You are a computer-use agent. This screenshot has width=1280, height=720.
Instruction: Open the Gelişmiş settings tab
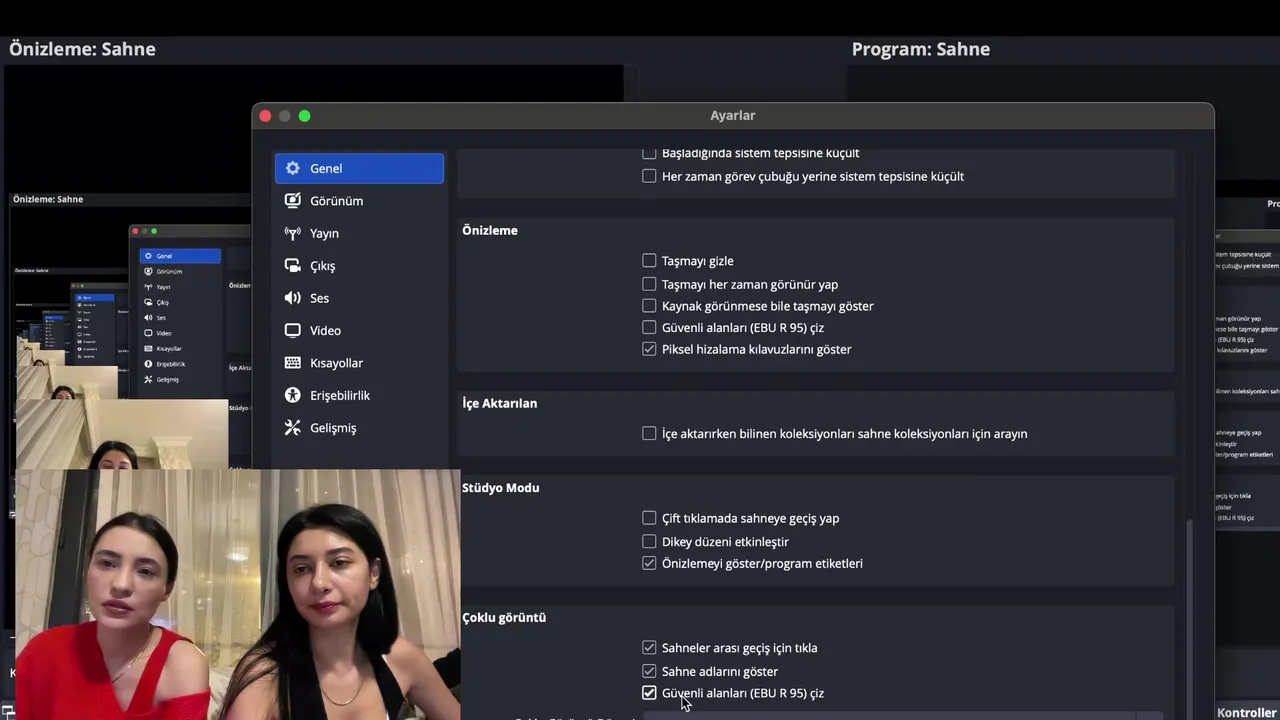point(359,427)
